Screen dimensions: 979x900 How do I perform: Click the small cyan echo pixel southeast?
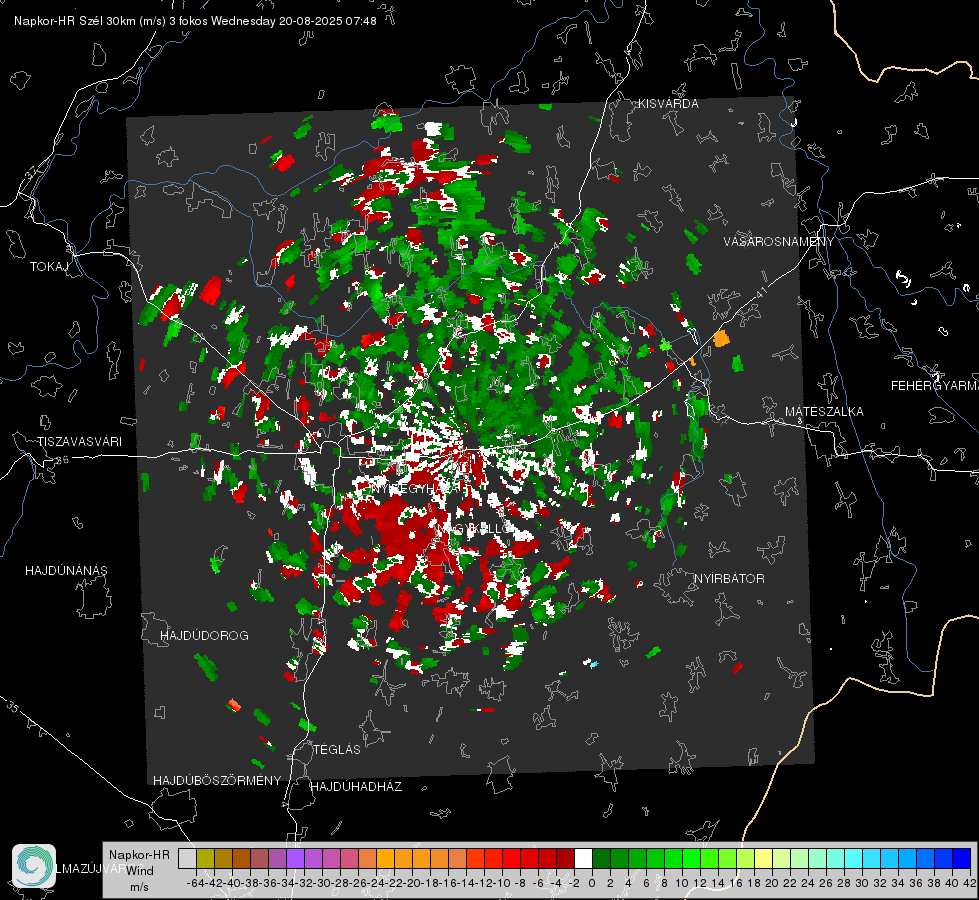coord(594,664)
